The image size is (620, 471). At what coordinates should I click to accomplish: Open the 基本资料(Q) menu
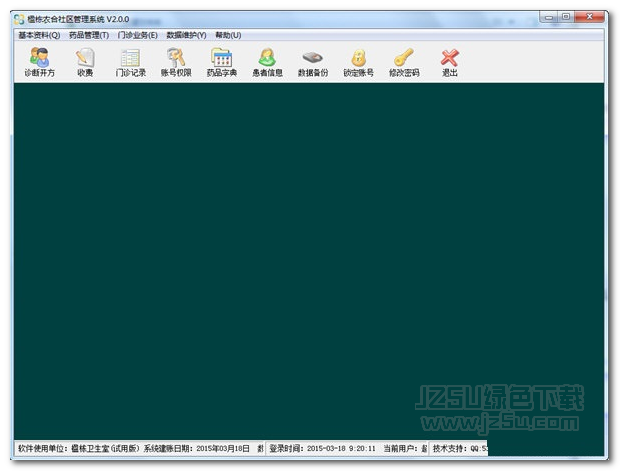[39, 35]
